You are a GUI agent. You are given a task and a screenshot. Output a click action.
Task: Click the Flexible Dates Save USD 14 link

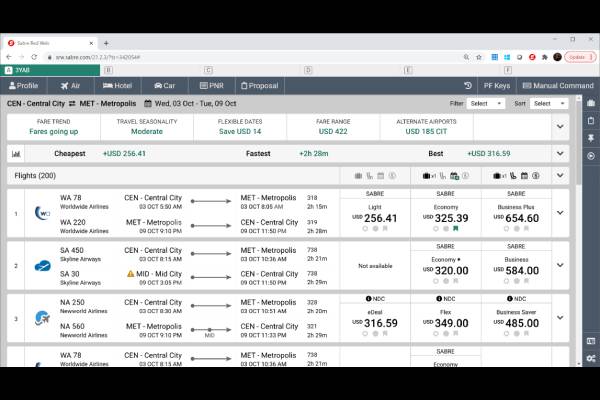(240, 132)
